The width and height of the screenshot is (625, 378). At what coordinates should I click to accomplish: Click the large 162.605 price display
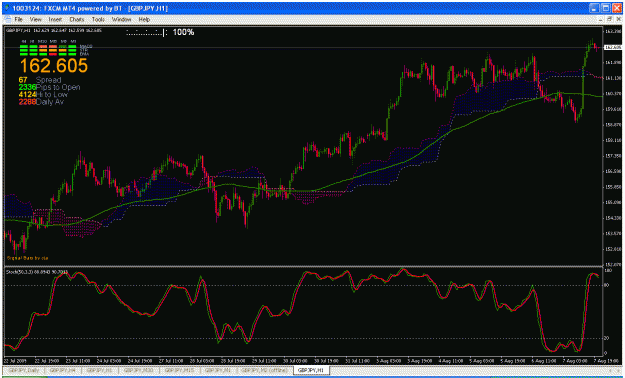click(x=53, y=65)
